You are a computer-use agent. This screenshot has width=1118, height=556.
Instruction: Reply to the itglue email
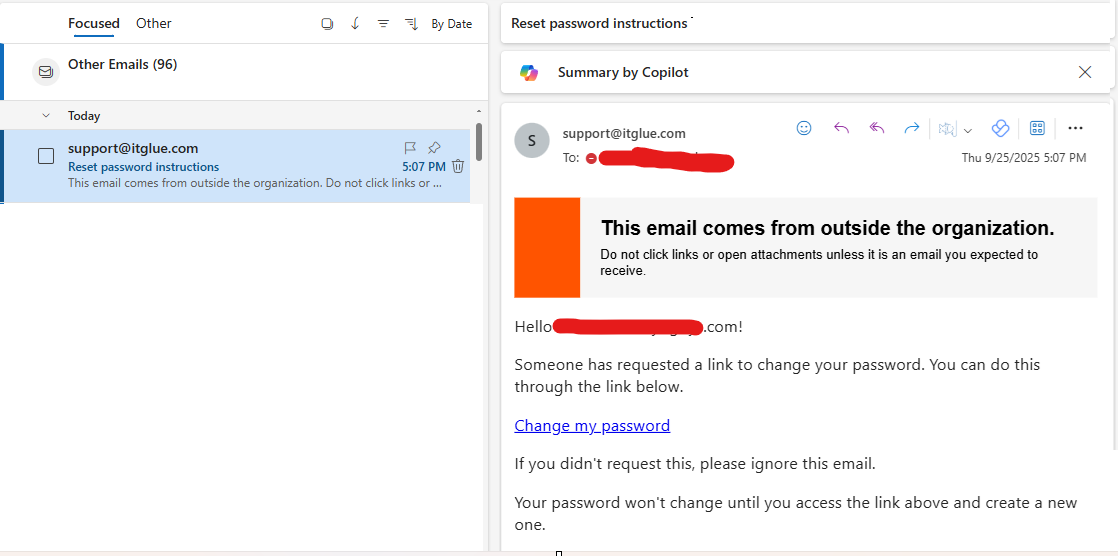click(x=841, y=128)
